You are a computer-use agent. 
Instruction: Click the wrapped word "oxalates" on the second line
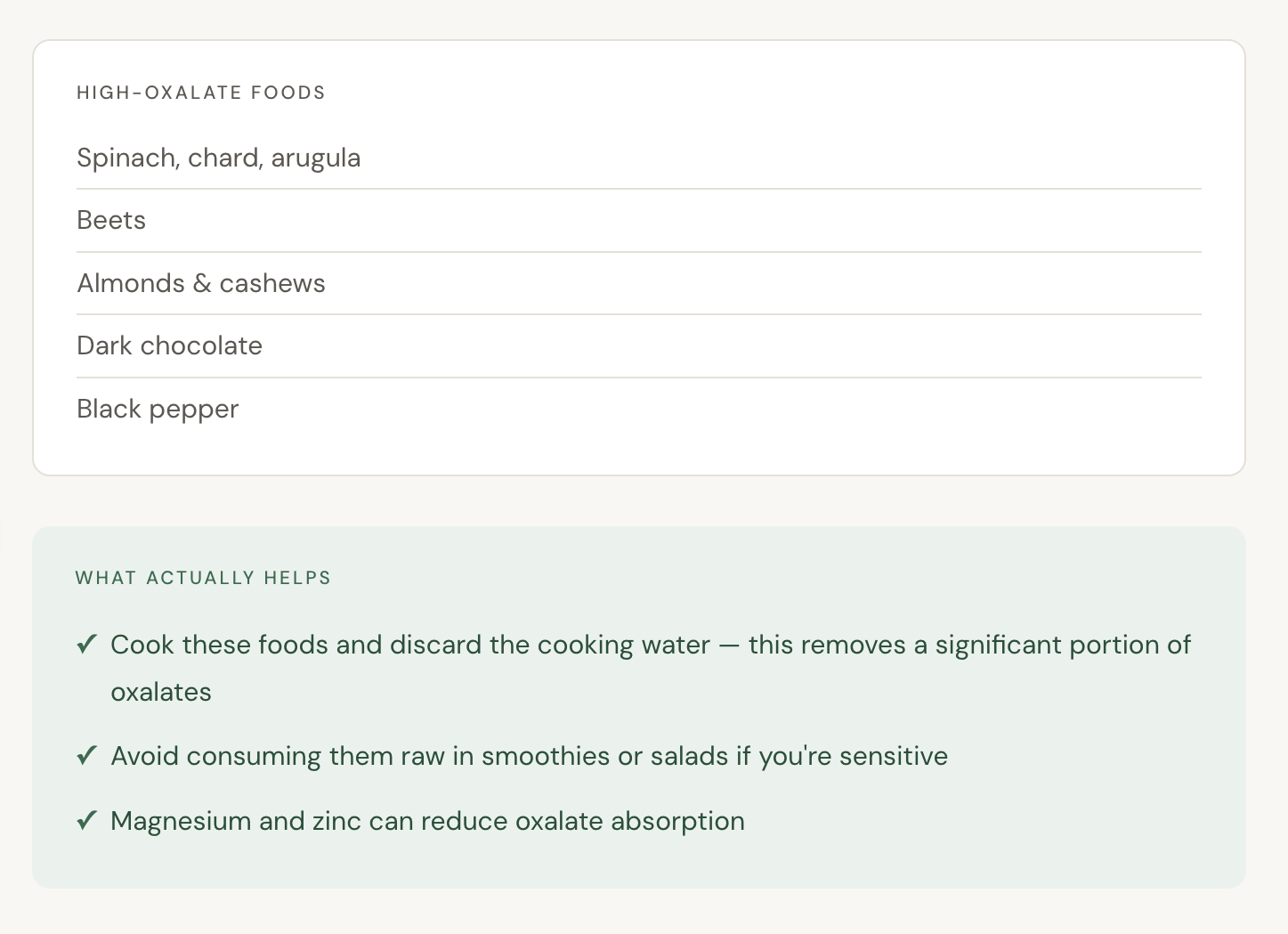click(x=161, y=692)
